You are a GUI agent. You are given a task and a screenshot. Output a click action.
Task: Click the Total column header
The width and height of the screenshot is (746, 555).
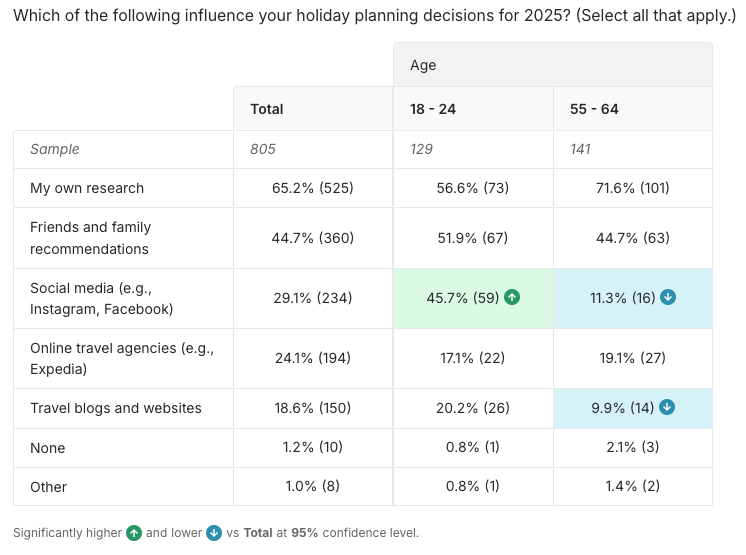click(x=267, y=109)
